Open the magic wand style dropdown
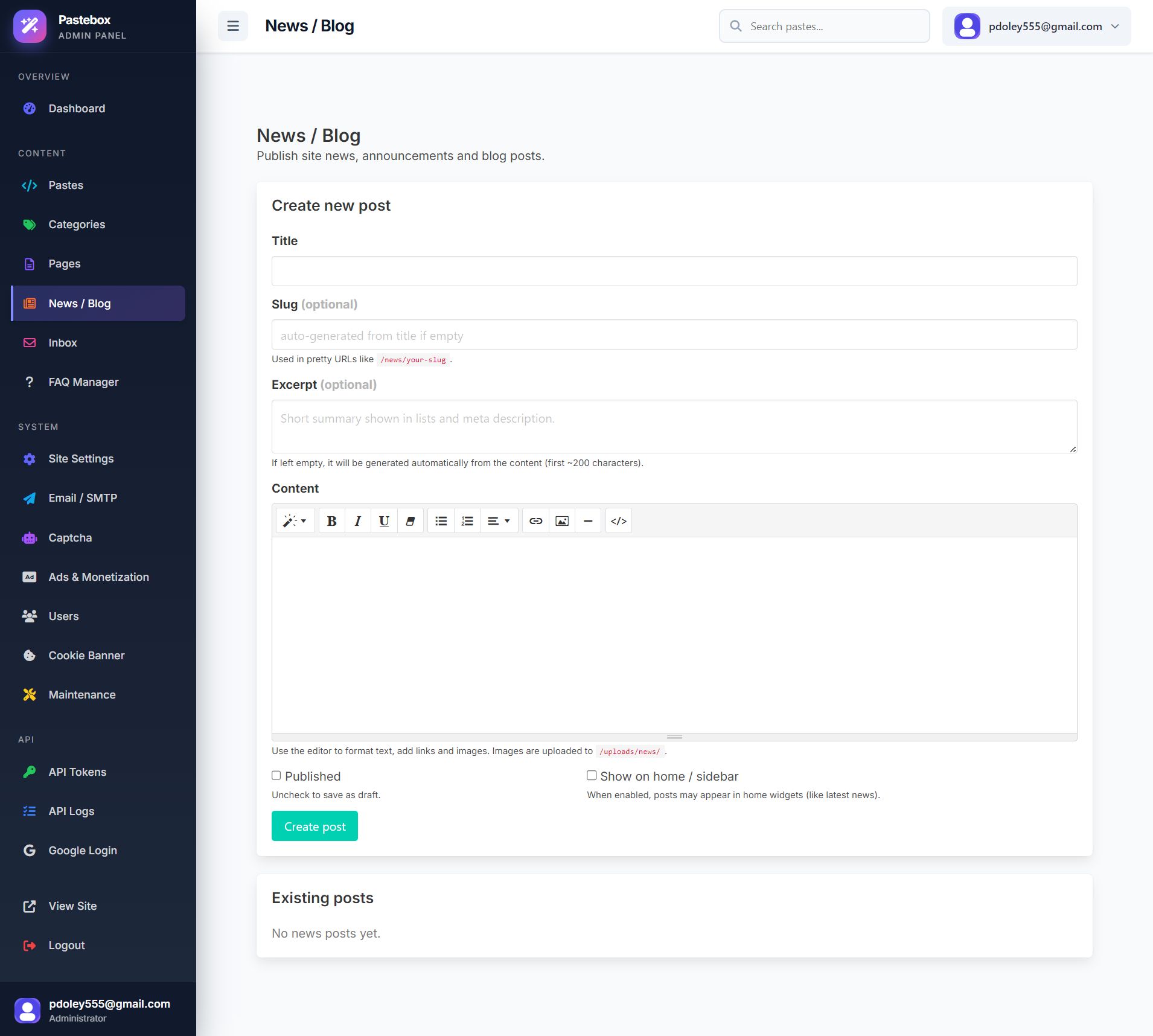This screenshot has width=1153, height=1036. (295, 521)
